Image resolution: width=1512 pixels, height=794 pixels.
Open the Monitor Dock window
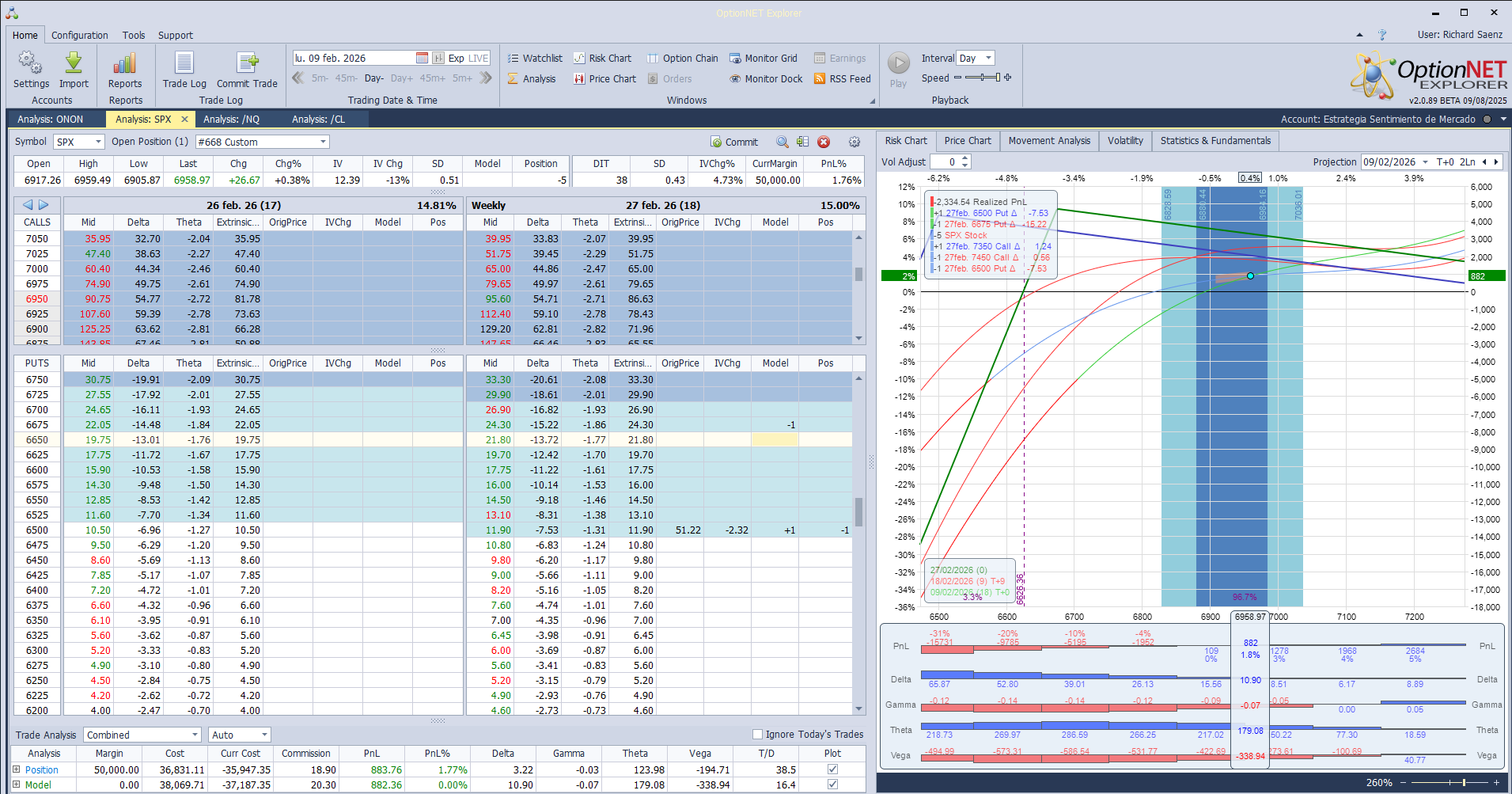766,78
